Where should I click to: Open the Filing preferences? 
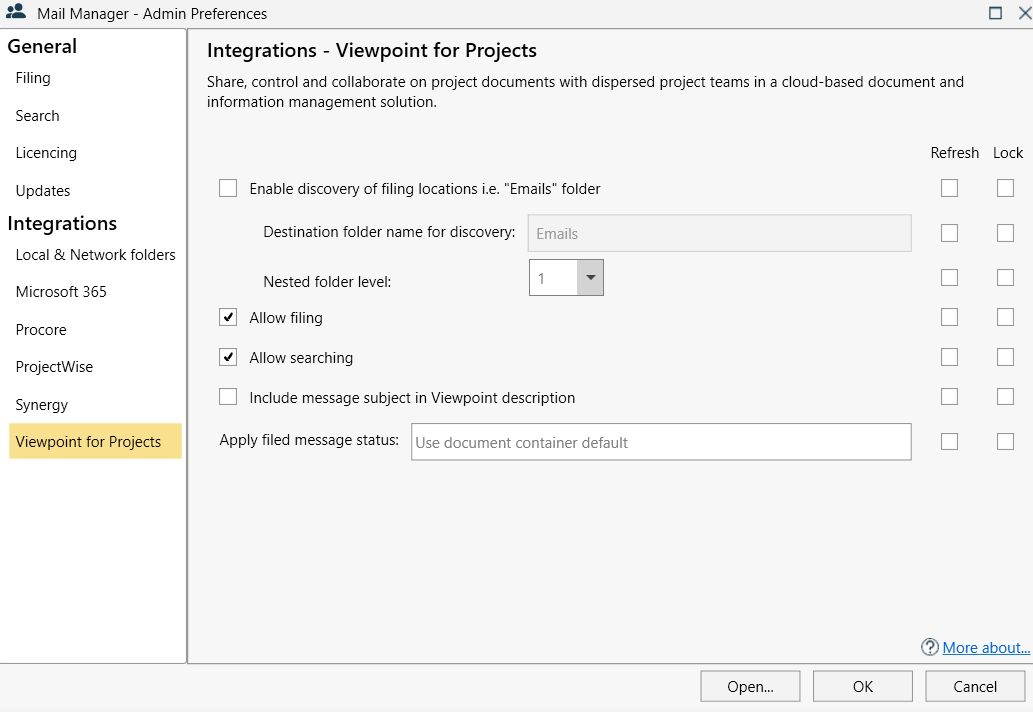click(31, 77)
